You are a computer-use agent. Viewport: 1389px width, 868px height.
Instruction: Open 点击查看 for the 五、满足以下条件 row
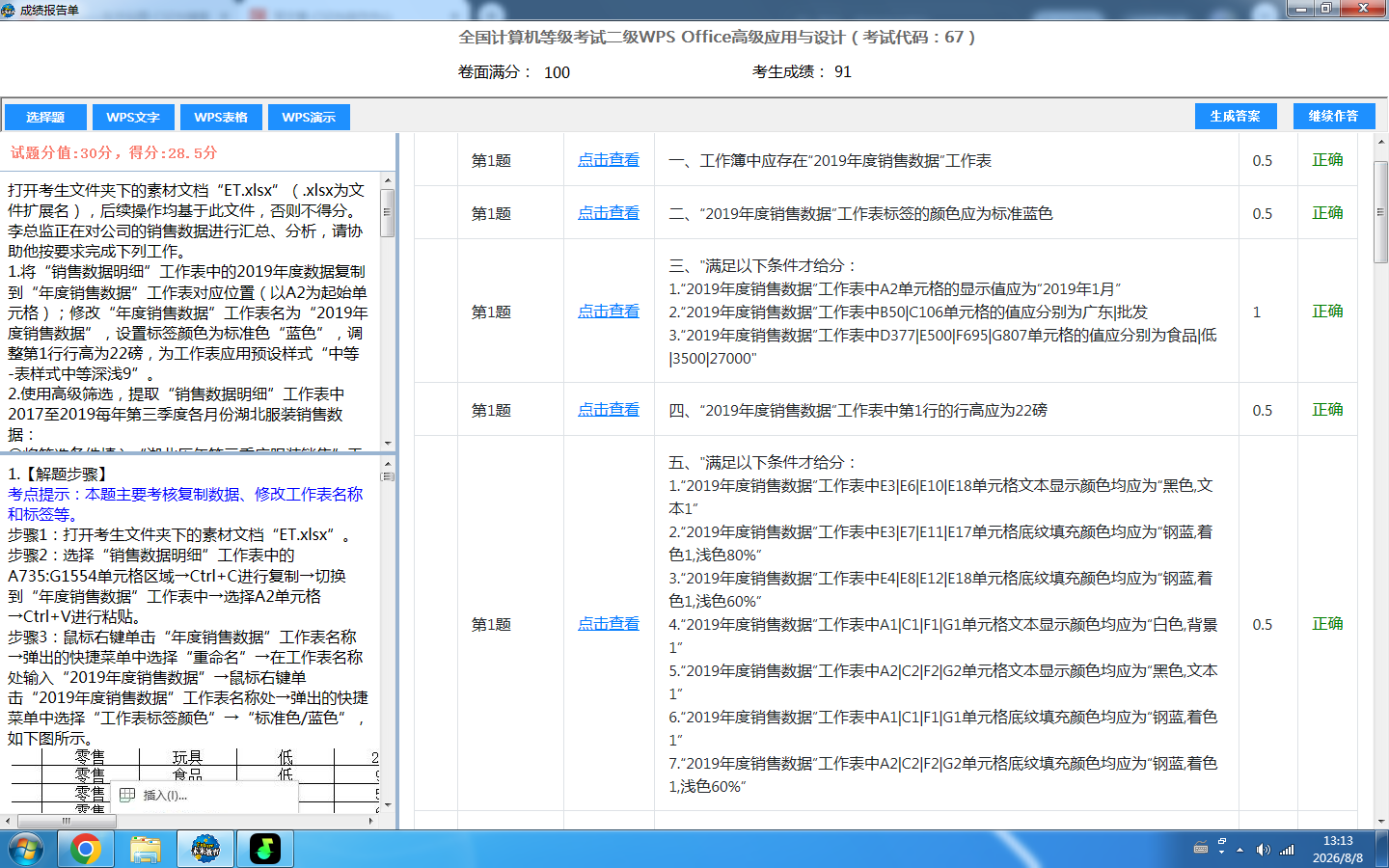(609, 624)
